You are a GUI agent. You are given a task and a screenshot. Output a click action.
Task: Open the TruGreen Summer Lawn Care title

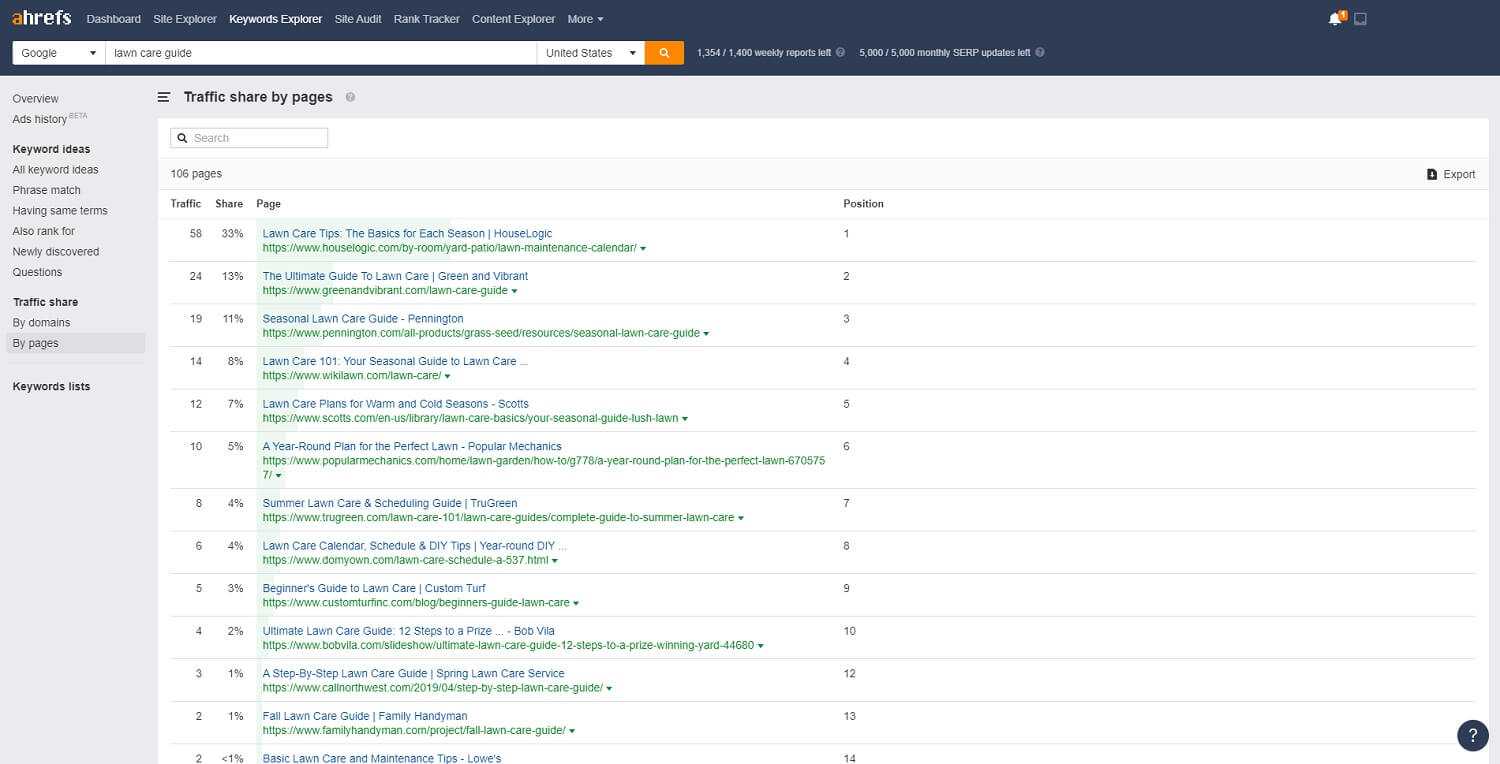click(x=390, y=504)
